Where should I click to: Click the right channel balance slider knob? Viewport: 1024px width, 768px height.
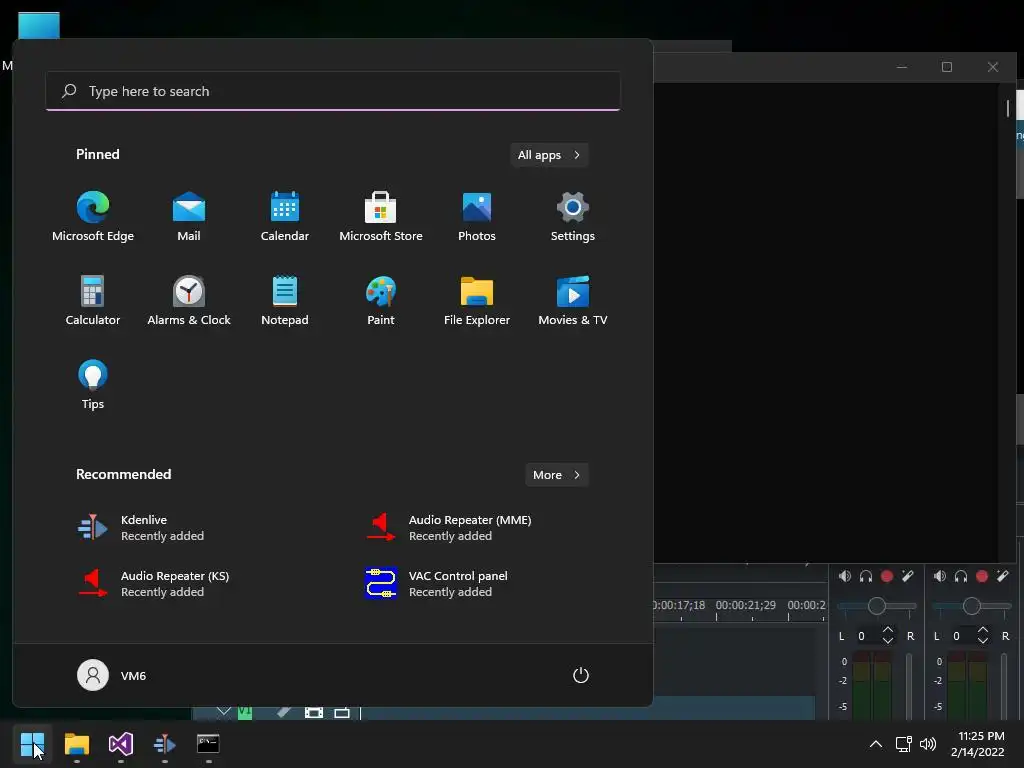pos(972,606)
